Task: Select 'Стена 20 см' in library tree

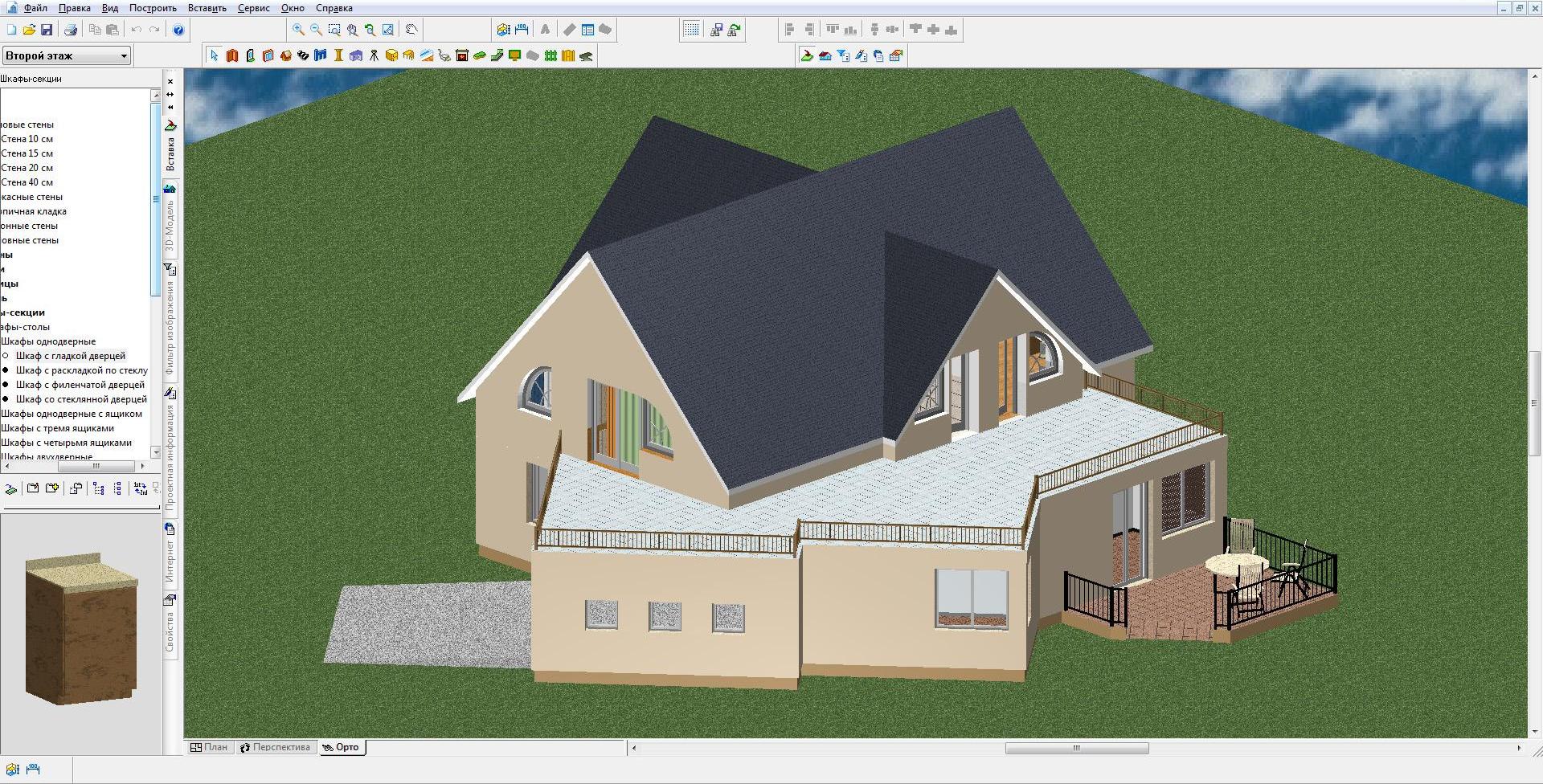Action: [x=27, y=168]
